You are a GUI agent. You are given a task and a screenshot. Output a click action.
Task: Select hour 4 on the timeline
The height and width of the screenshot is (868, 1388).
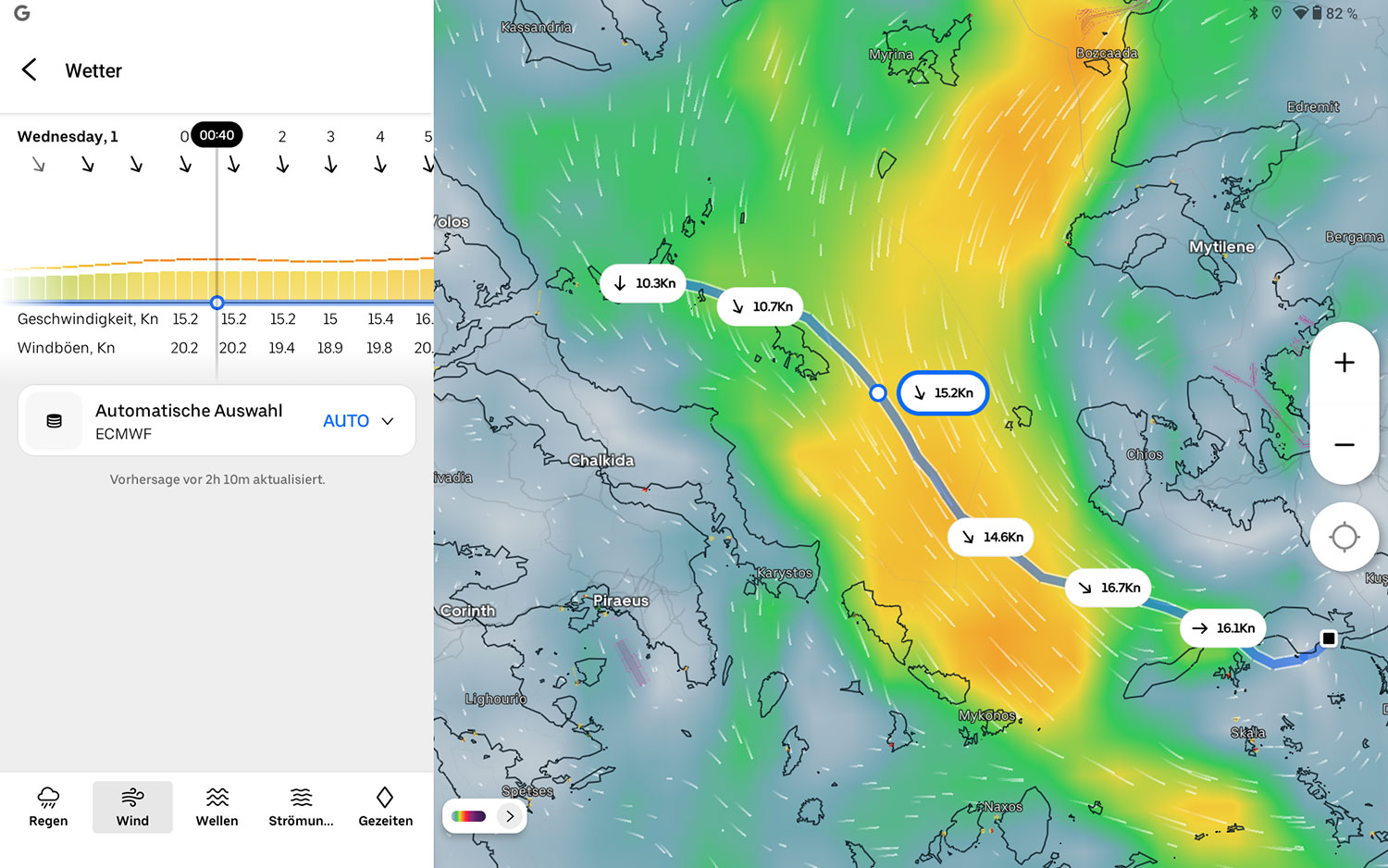(379, 136)
